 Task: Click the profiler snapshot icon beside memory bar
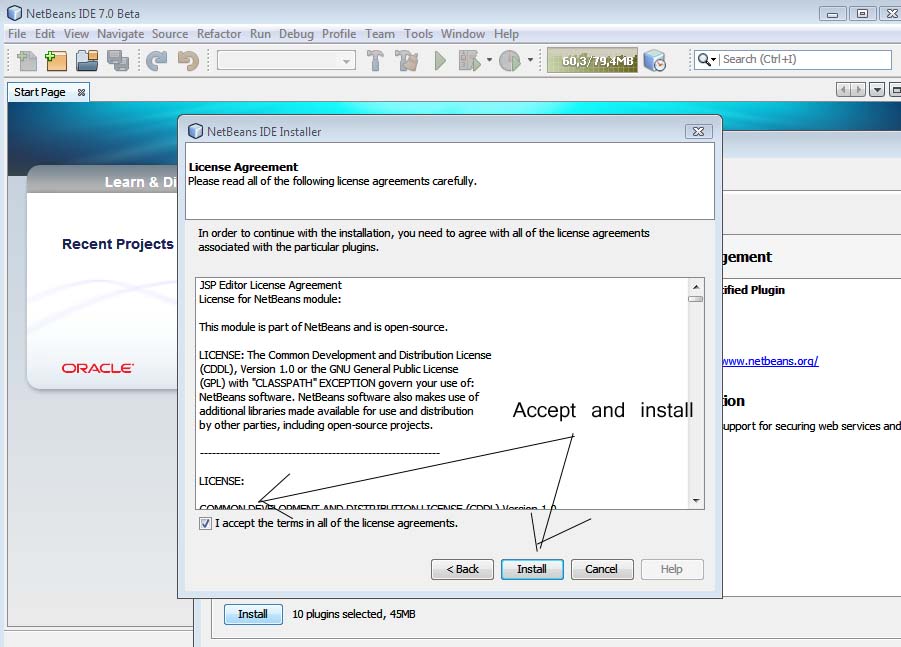(x=654, y=60)
